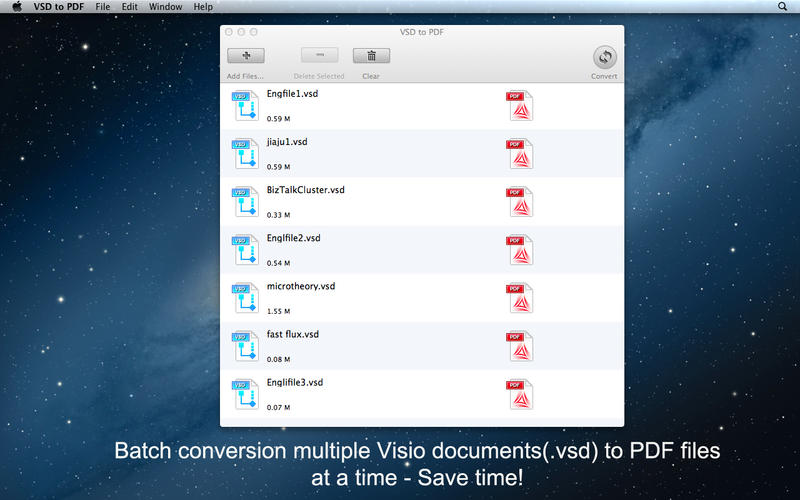Click the 1.55 M size value
This screenshot has height=500, width=800.
pos(278,311)
